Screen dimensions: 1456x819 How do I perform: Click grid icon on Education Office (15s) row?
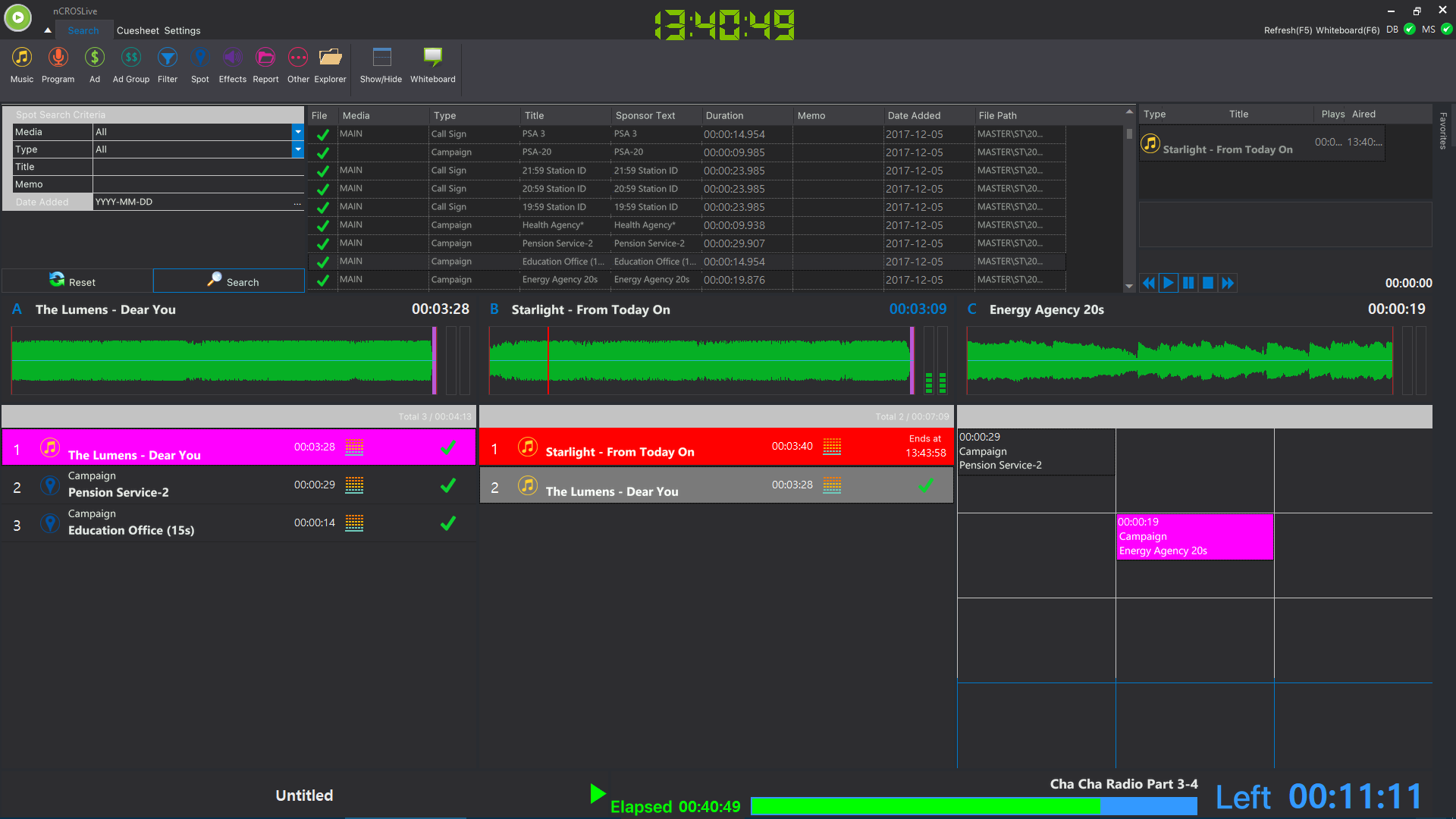[x=354, y=523]
